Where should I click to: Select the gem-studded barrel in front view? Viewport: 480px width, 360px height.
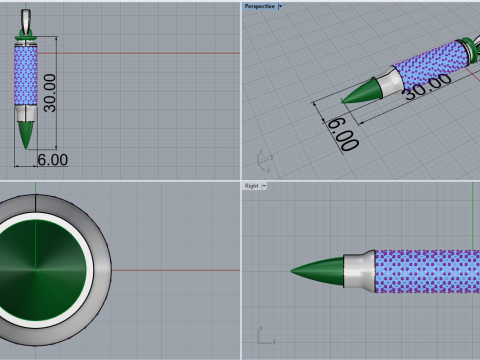coord(26,75)
